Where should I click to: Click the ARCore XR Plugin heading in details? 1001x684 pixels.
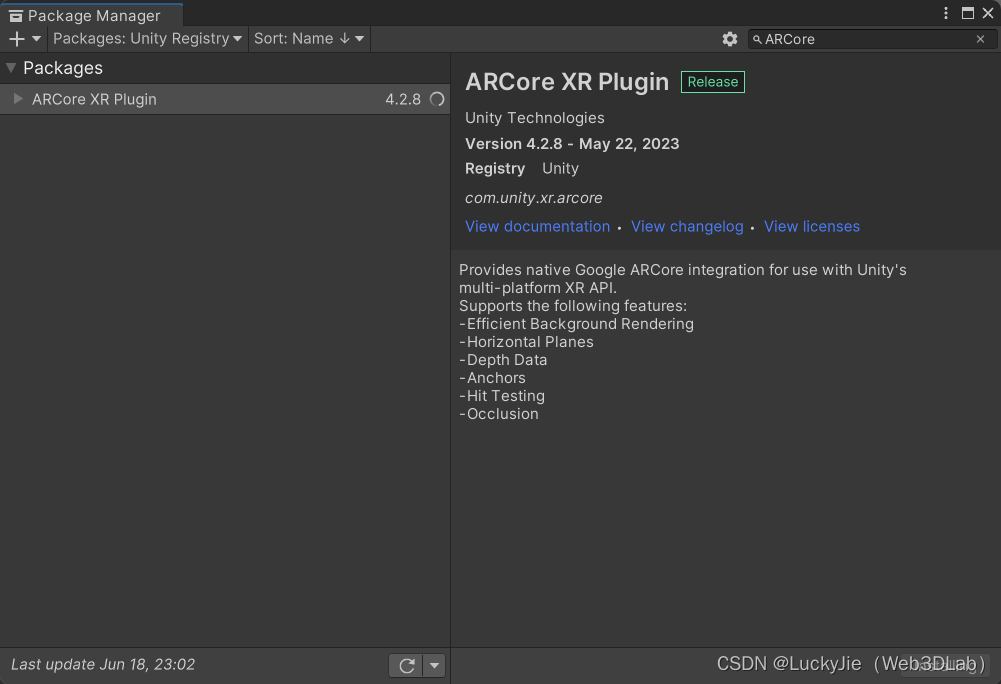click(x=567, y=82)
